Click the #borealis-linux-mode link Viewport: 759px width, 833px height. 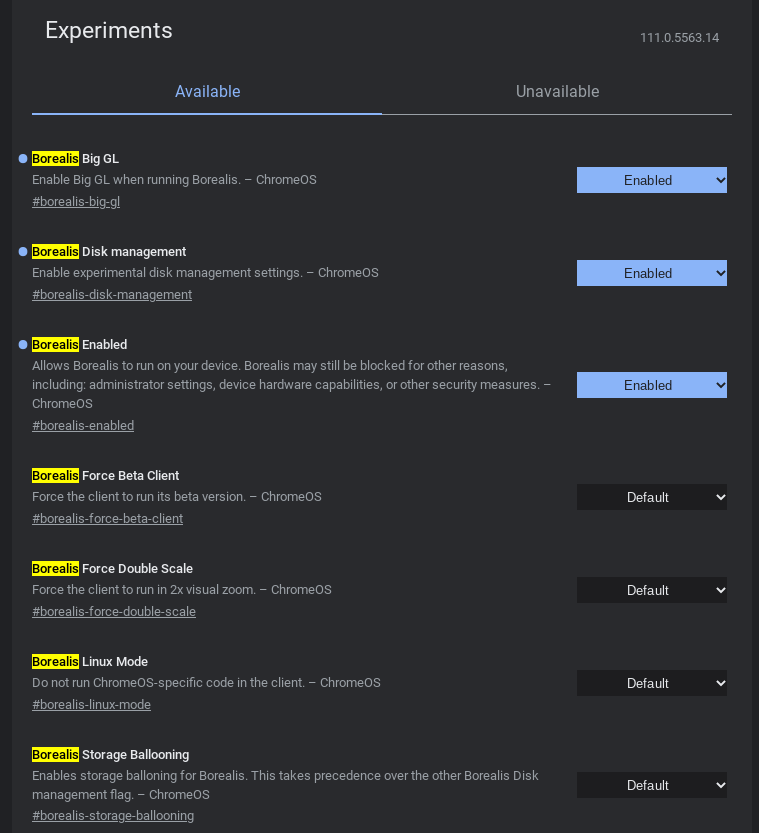point(91,705)
